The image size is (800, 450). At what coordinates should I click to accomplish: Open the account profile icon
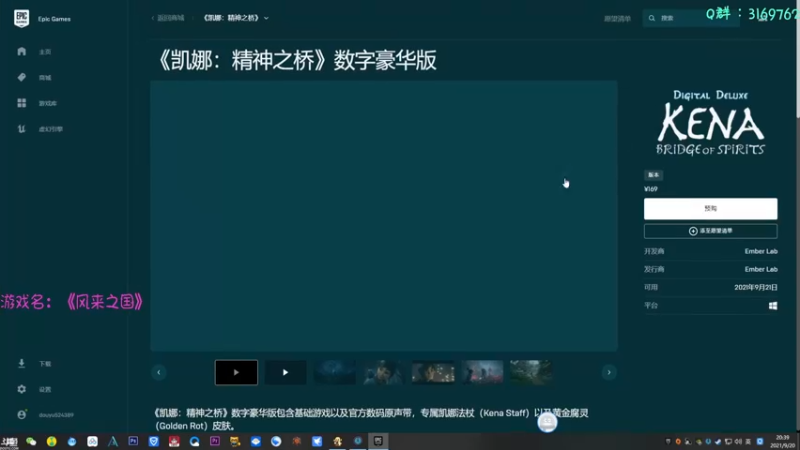click(x=21, y=414)
